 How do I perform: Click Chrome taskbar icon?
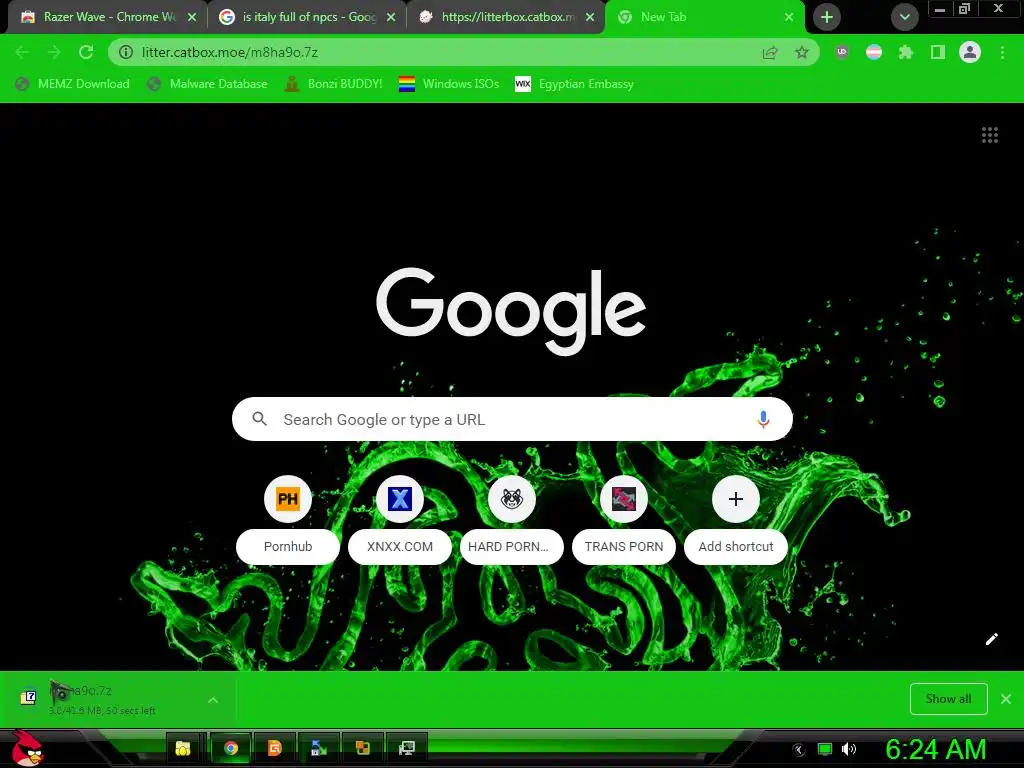coord(231,748)
